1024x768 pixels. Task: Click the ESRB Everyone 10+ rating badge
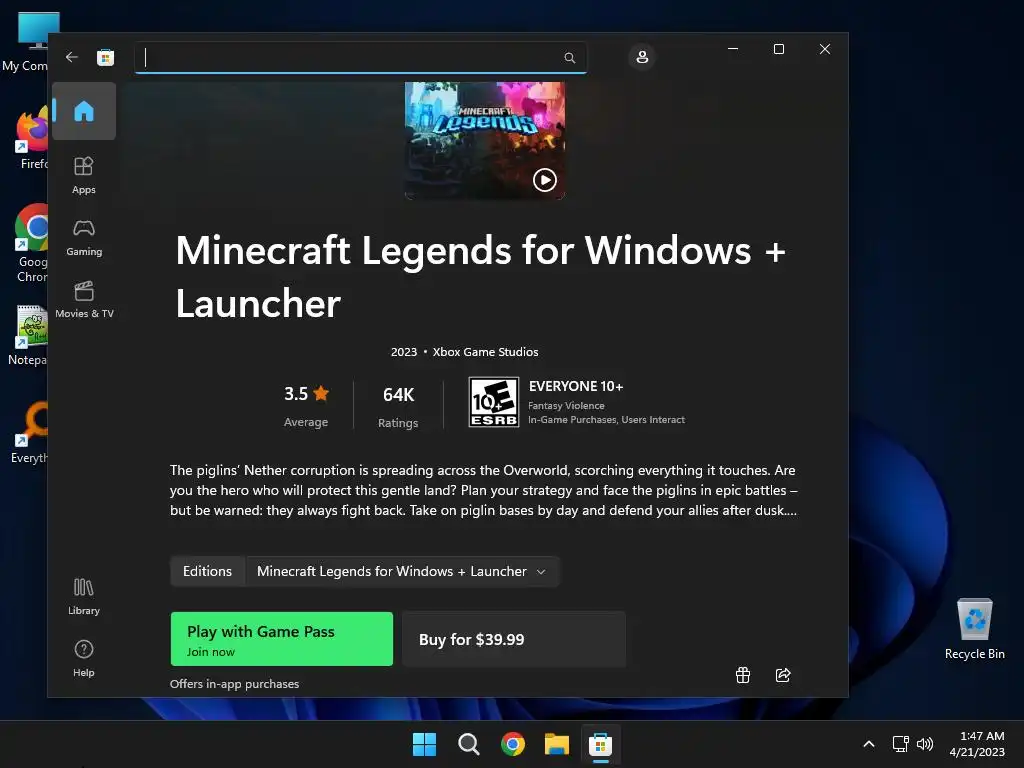point(494,402)
